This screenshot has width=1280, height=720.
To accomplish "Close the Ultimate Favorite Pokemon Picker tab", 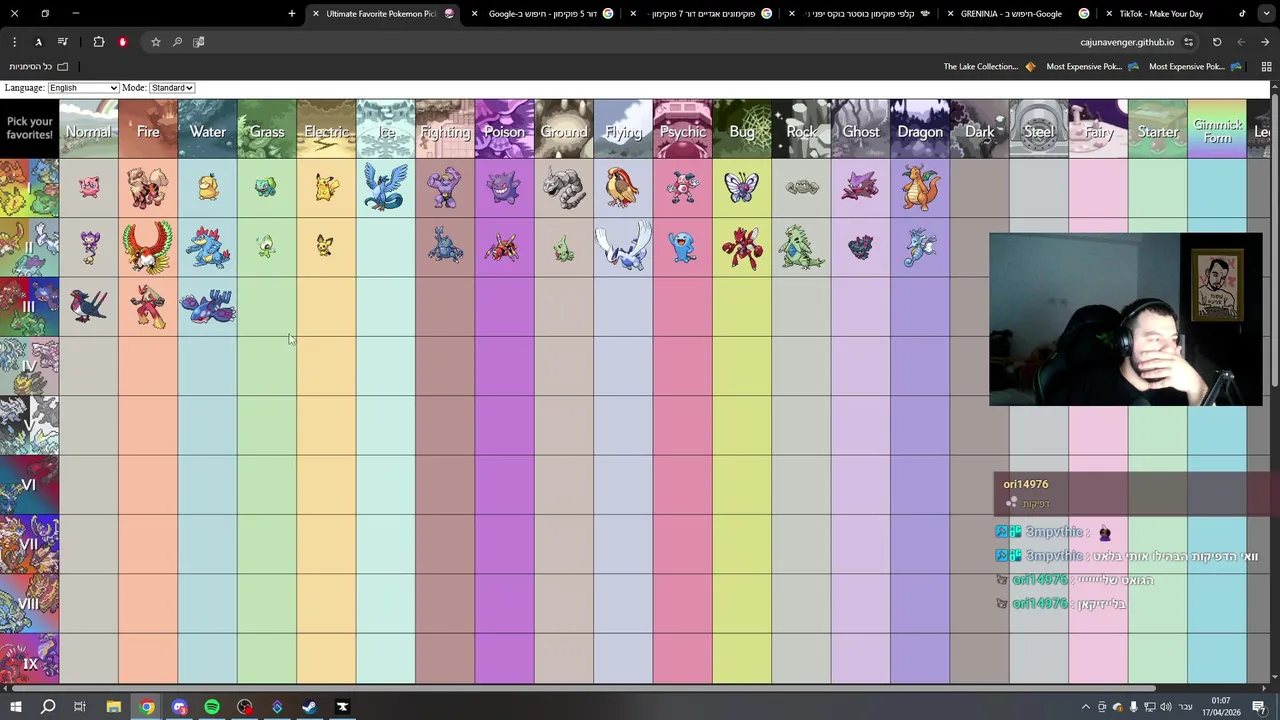I will coord(315,14).
